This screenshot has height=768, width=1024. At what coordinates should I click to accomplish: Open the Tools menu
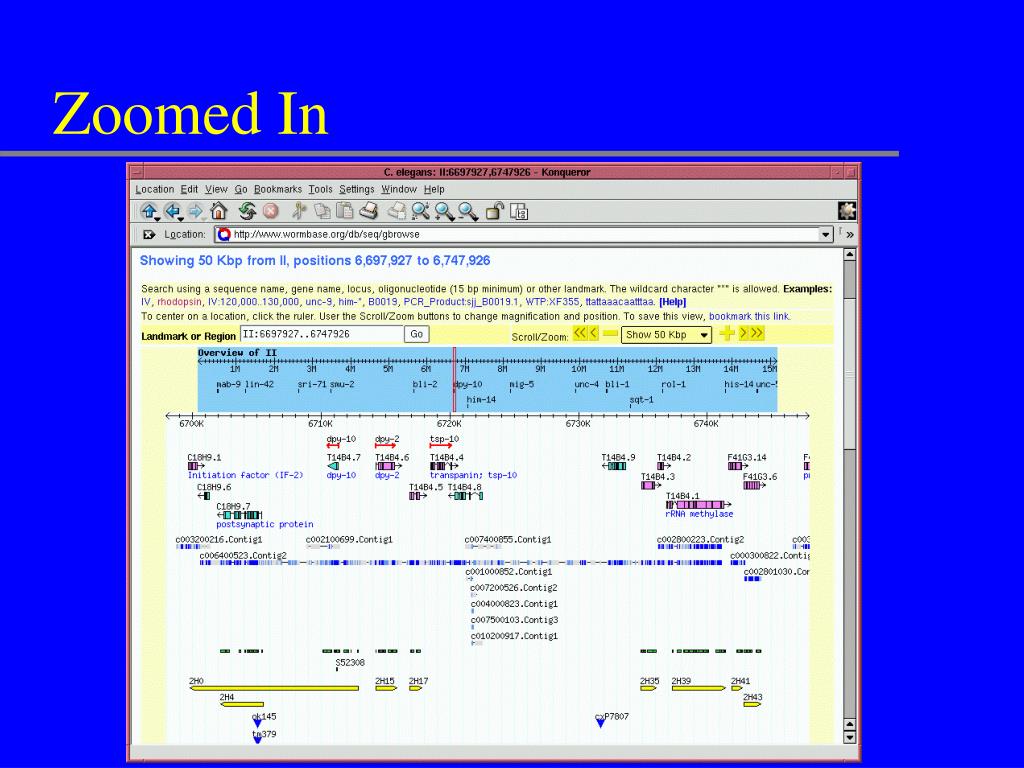[x=321, y=189]
